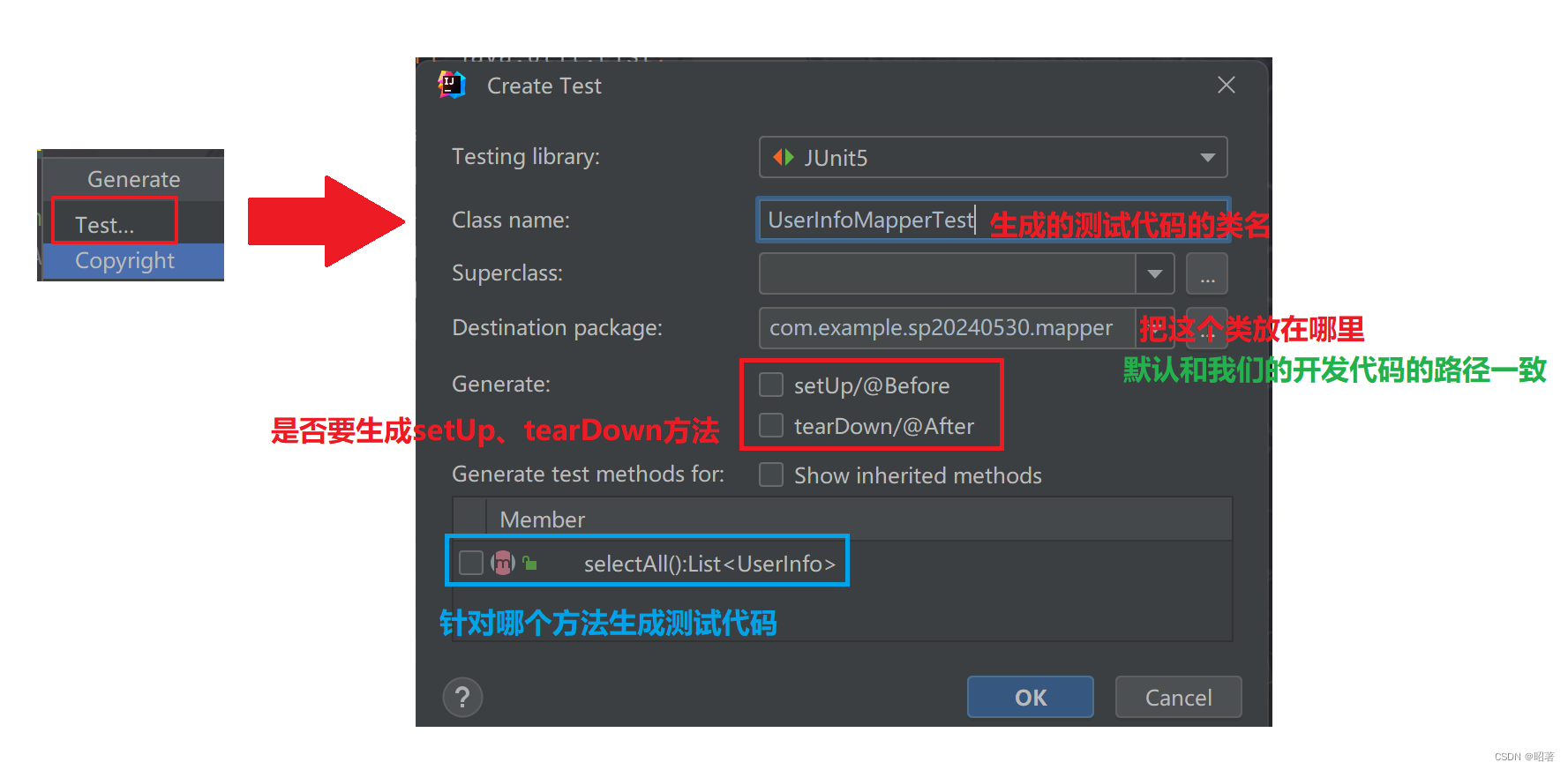Click into the Superclass combo field

pos(948,273)
